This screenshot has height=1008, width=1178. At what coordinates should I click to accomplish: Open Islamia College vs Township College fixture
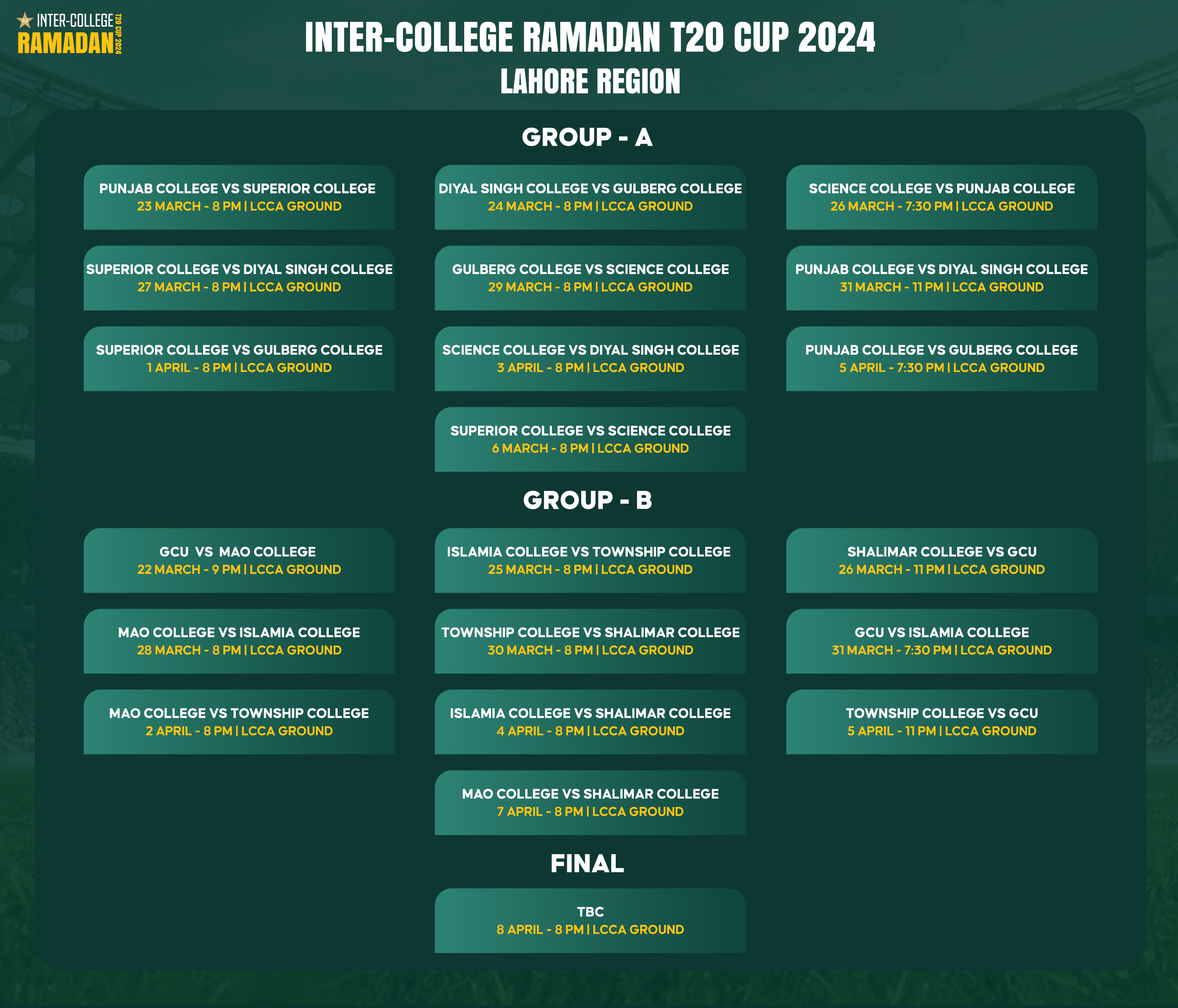pyautogui.click(x=590, y=561)
